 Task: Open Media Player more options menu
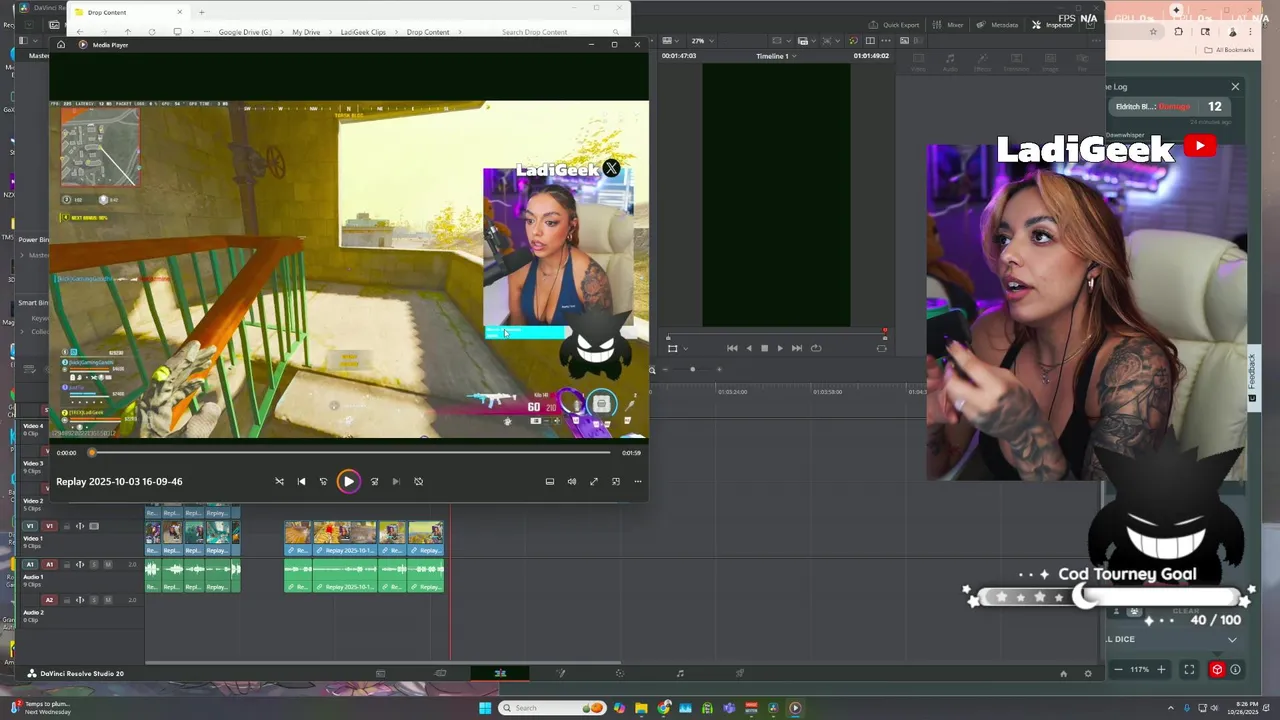coord(637,481)
